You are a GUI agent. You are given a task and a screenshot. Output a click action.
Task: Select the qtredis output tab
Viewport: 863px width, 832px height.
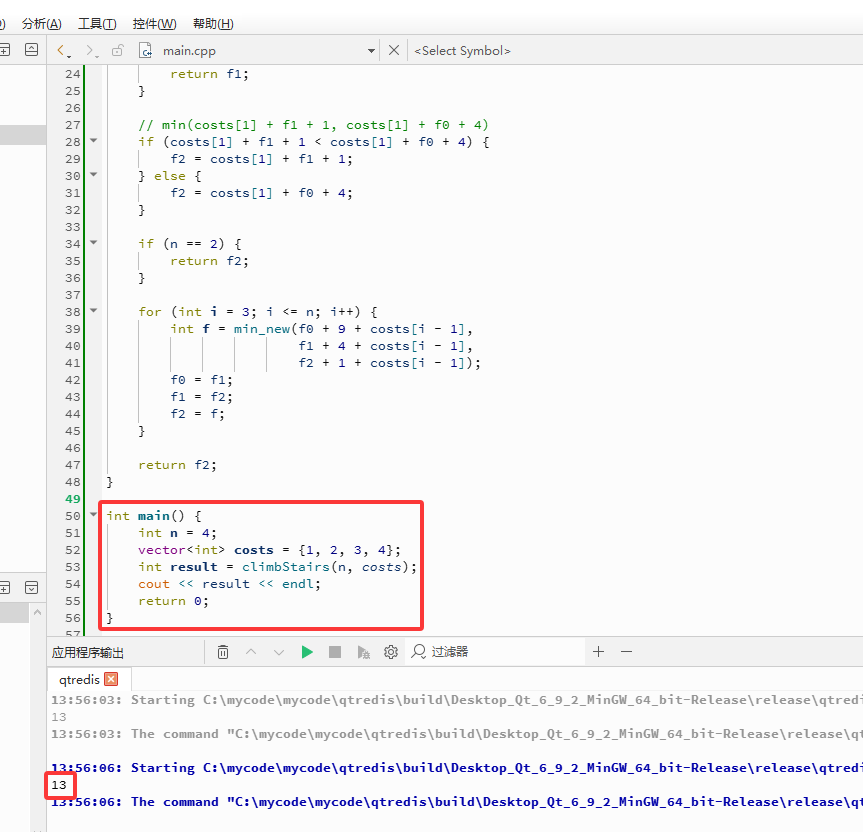point(79,680)
